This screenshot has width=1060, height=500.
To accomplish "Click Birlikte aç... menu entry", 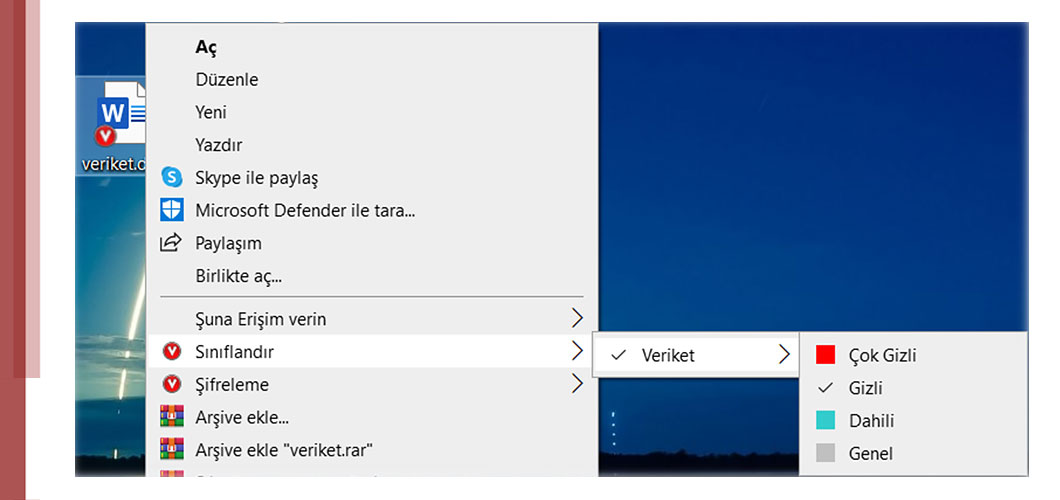I will pos(238,275).
